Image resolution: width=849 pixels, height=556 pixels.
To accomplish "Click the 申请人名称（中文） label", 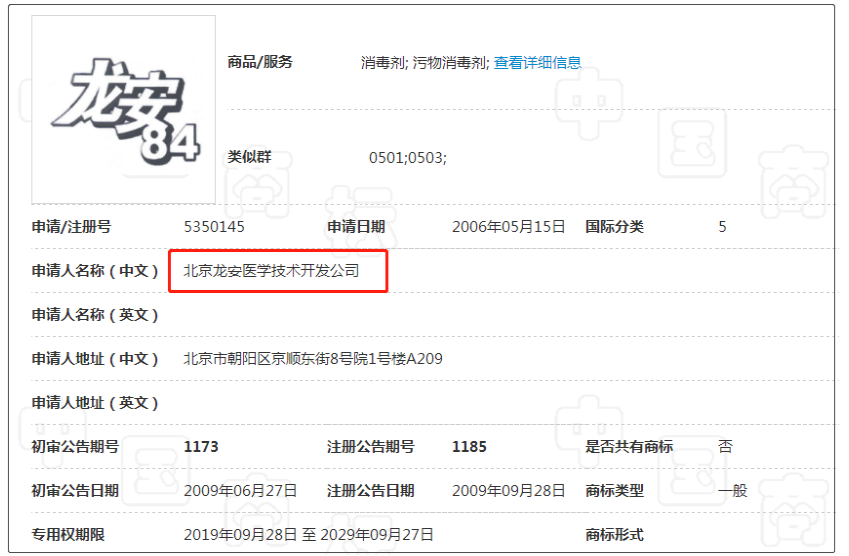I will (95, 271).
